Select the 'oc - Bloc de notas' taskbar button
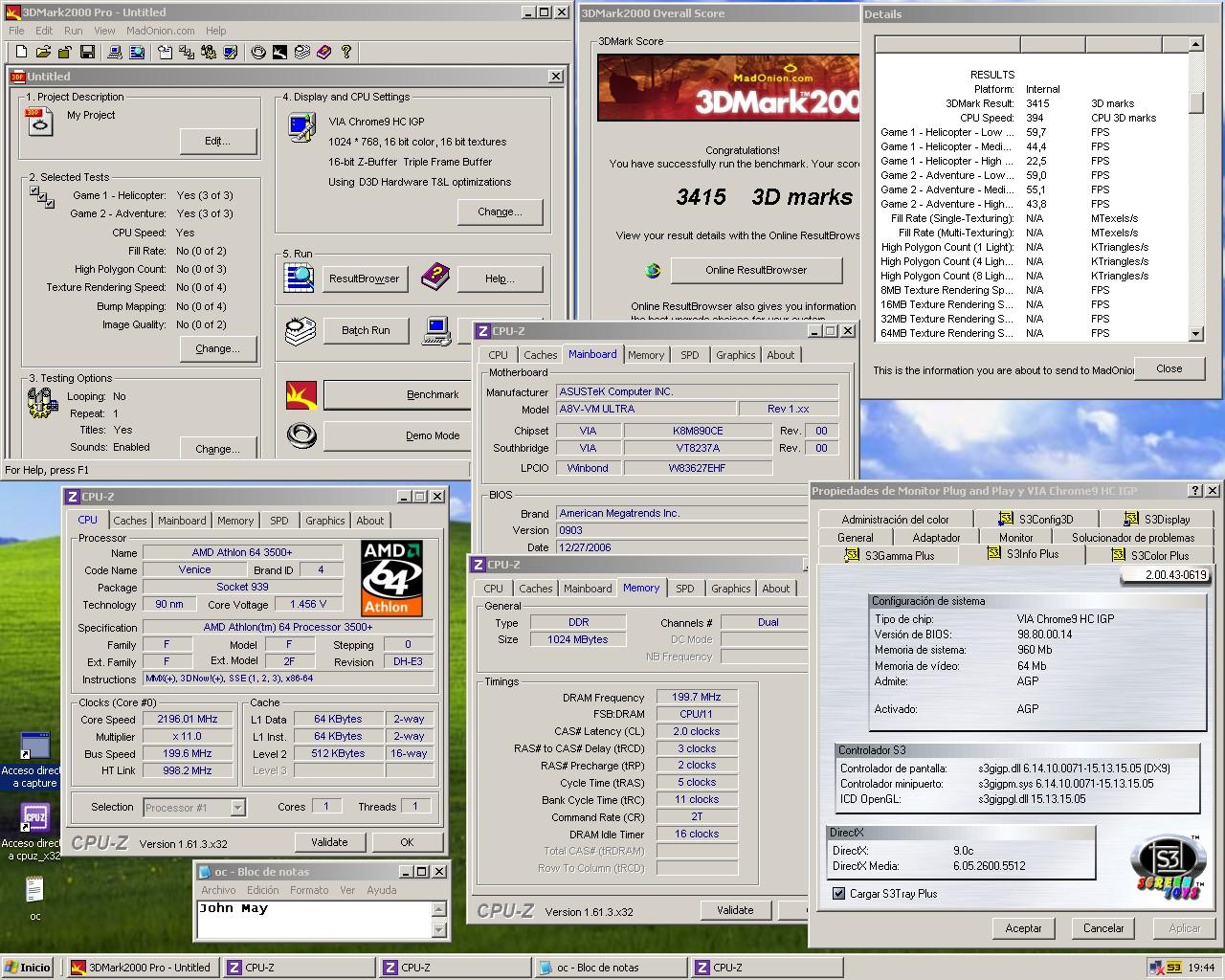The image size is (1225, 980). pyautogui.click(x=609, y=968)
